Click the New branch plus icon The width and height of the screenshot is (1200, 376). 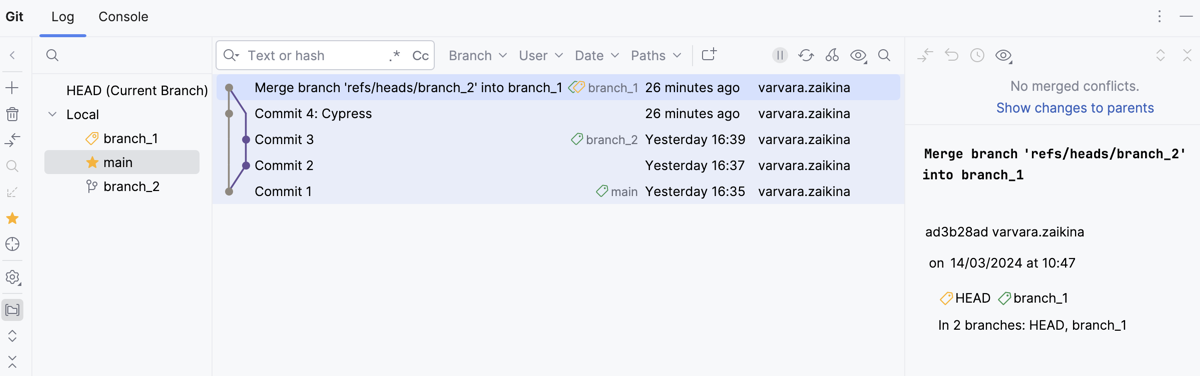tap(12, 88)
